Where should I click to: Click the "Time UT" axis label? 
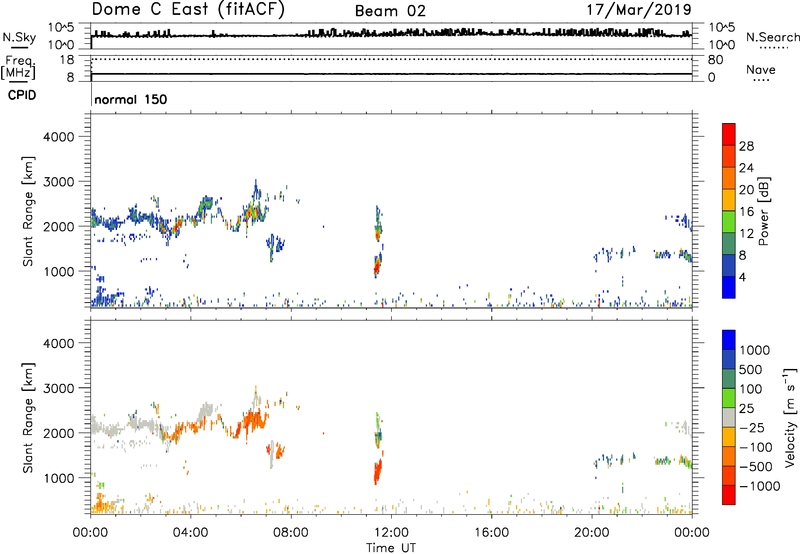tap(391, 548)
